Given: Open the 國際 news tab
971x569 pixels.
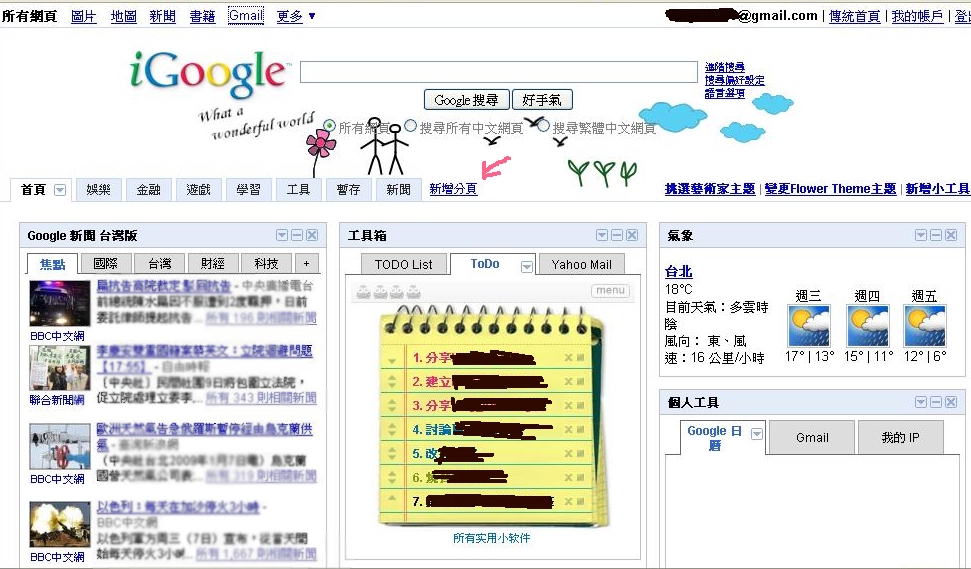Looking at the screenshot, I should click(x=106, y=264).
